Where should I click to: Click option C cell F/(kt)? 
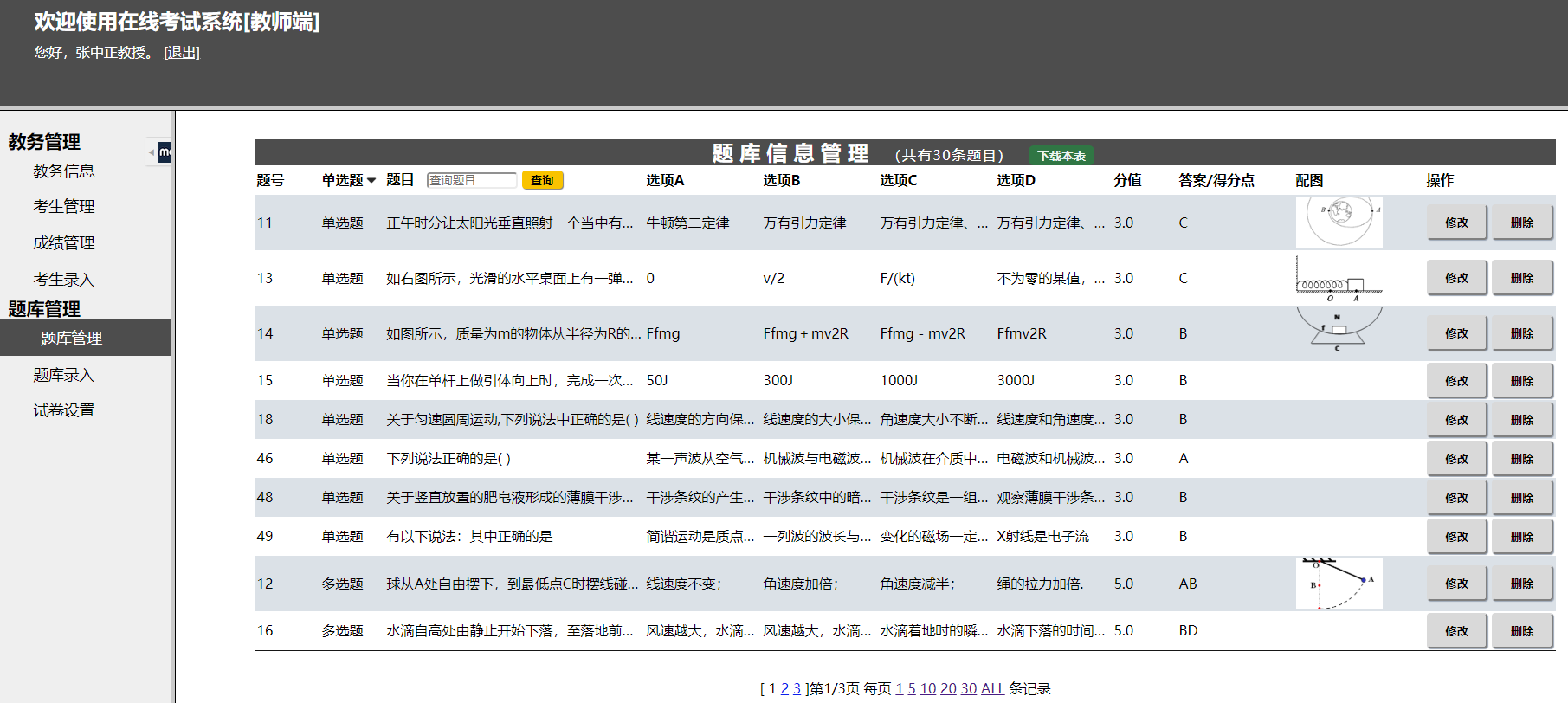click(897, 279)
